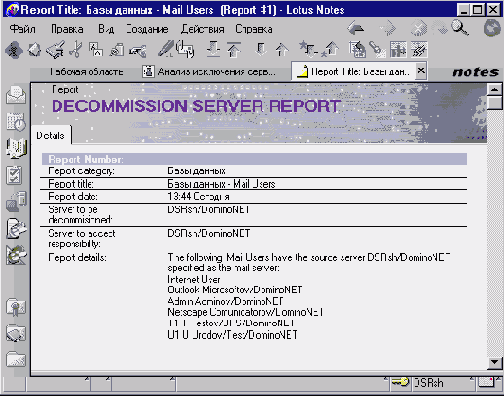
Task: Click the Print toolbar icon
Action: pos(55,50)
